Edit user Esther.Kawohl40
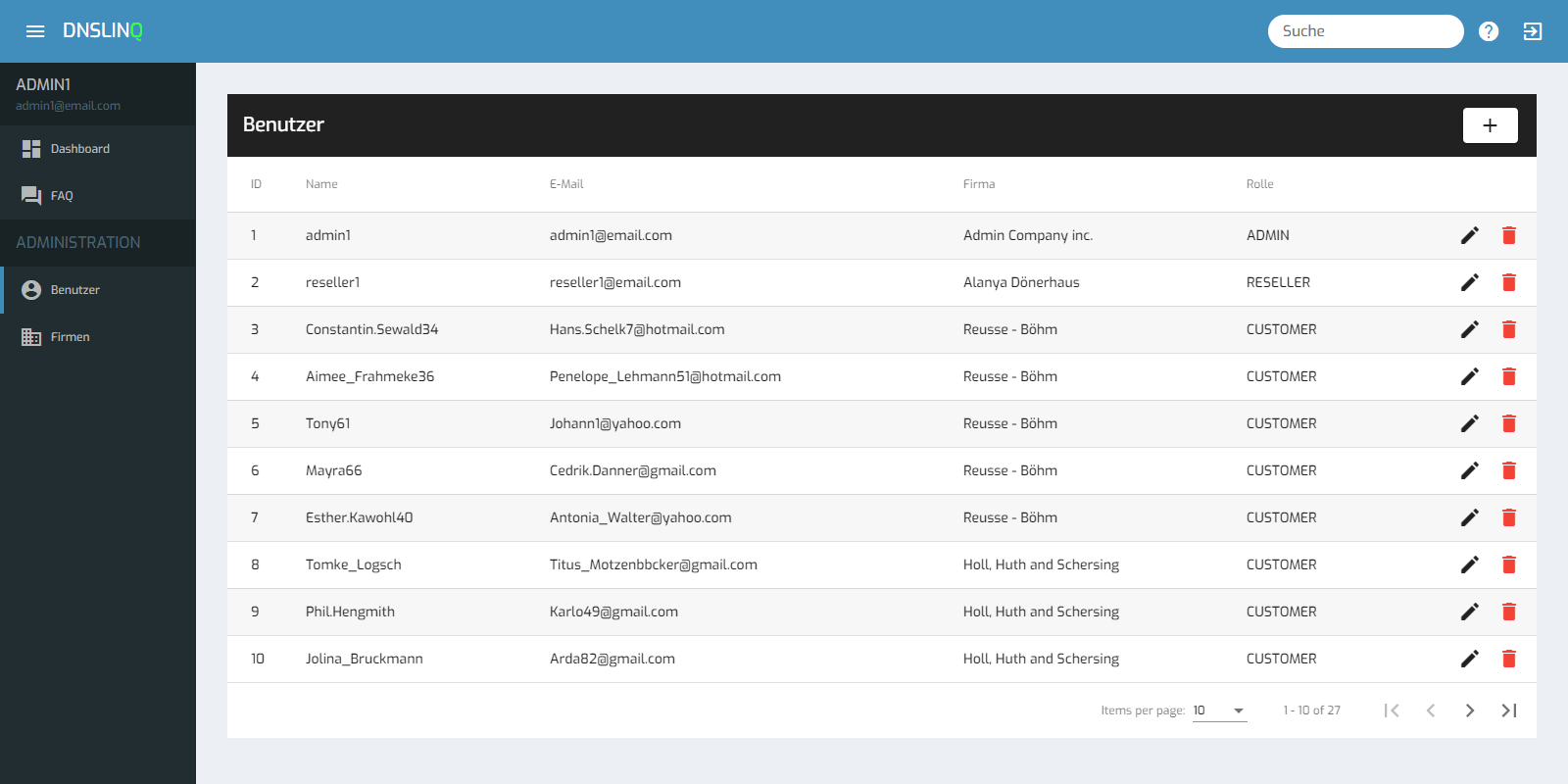 click(x=1470, y=517)
